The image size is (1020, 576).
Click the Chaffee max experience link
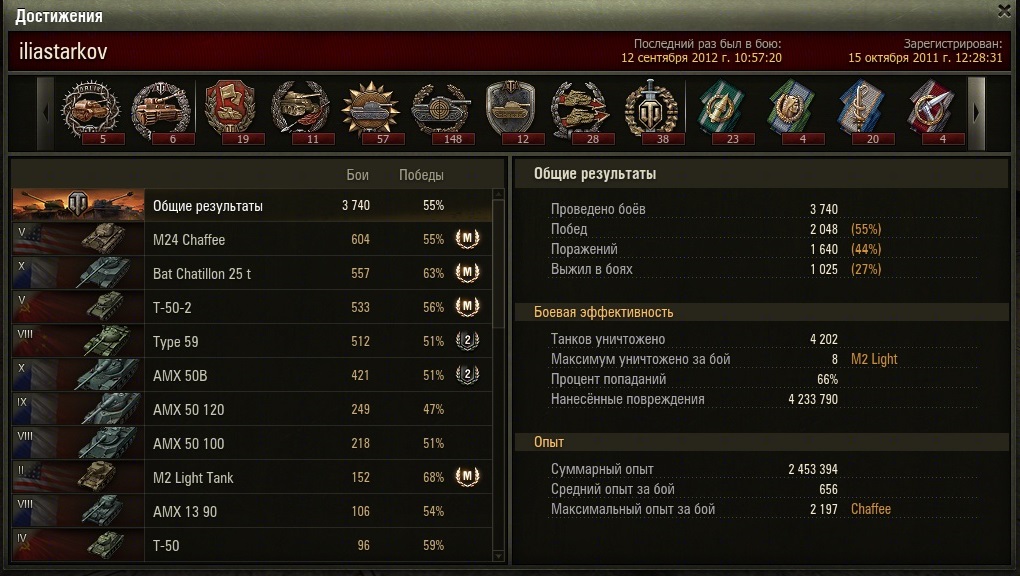[870, 509]
